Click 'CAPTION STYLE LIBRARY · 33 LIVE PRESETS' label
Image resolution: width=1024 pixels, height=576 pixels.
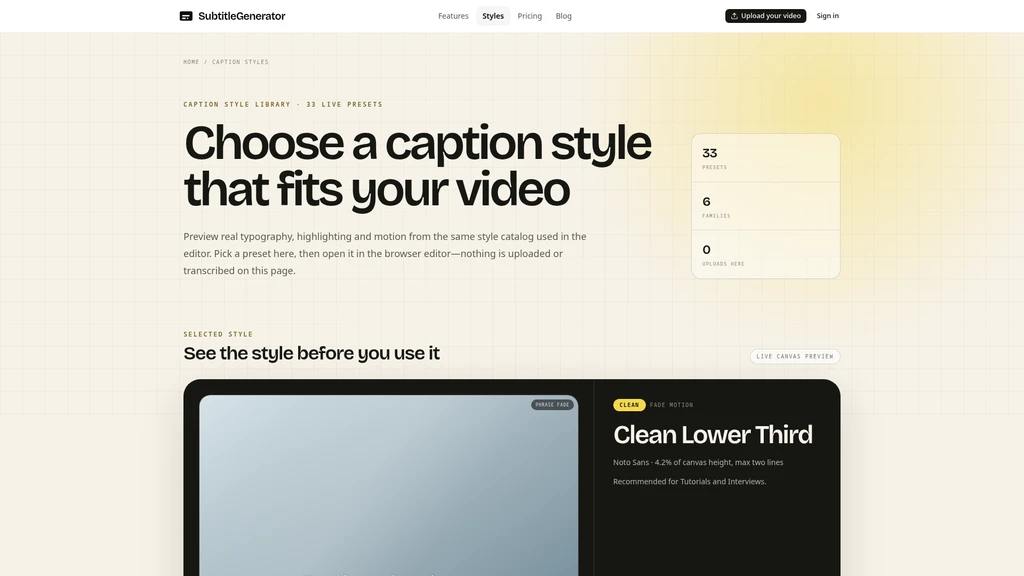point(283,104)
